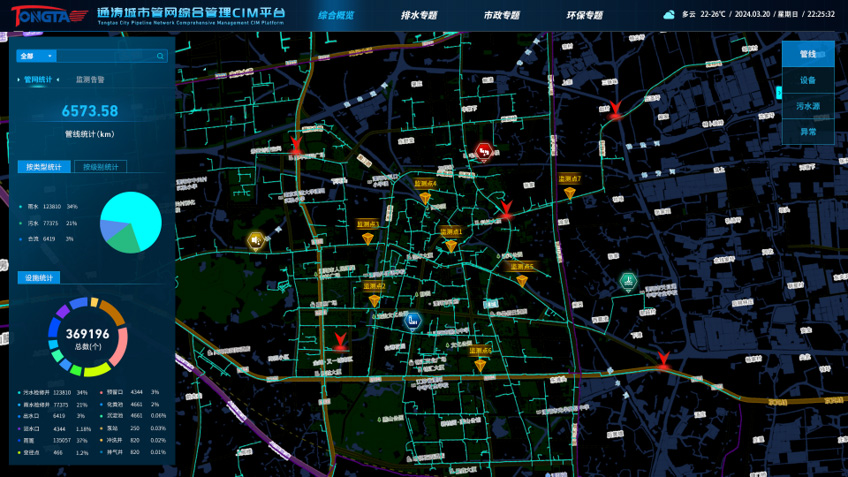Open the 综合概览 tab
Image resolution: width=848 pixels, height=477 pixels.
pyautogui.click(x=336, y=15)
